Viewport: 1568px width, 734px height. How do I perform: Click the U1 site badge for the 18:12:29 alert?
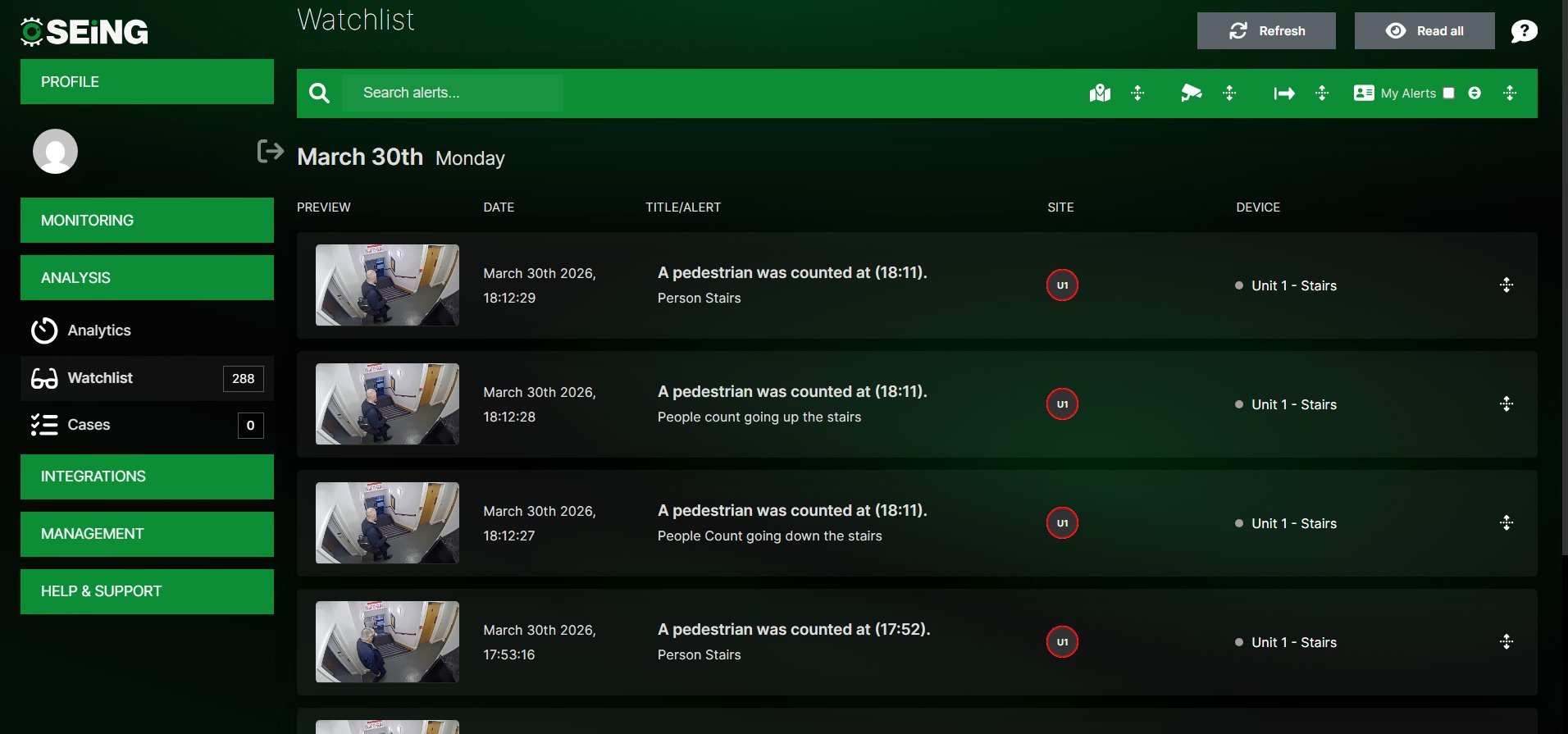1062,285
